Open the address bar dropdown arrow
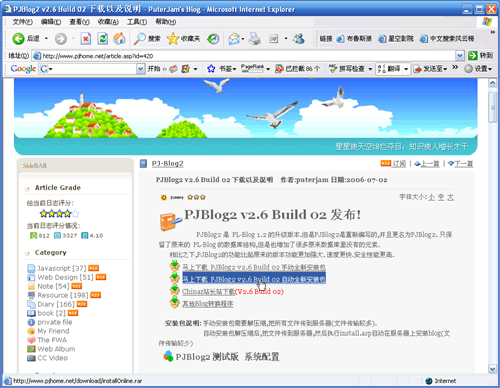Viewport: 500px width, 388px height. [x=460, y=56]
